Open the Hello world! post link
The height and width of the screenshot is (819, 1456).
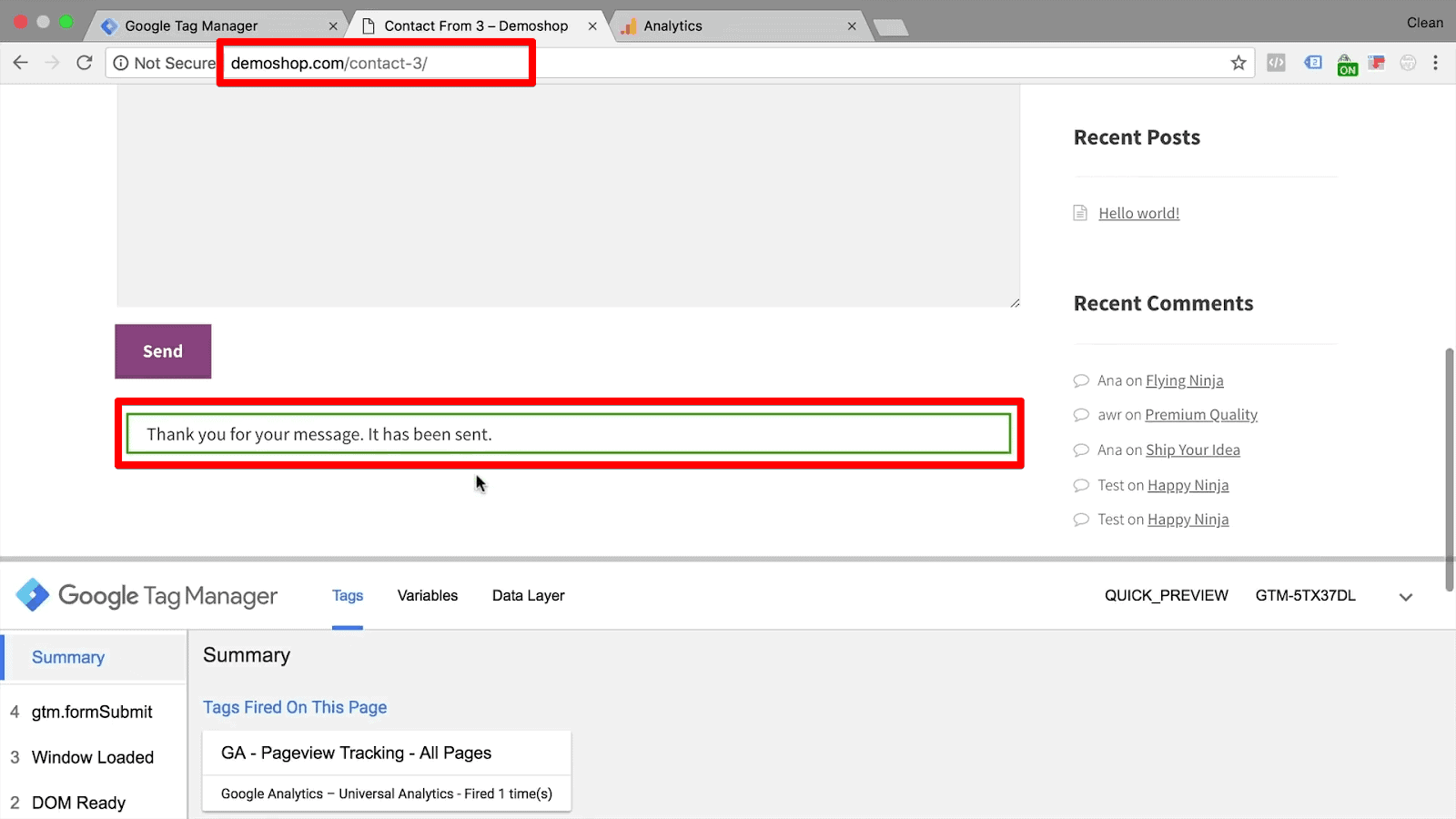[x=1138, y=212]
